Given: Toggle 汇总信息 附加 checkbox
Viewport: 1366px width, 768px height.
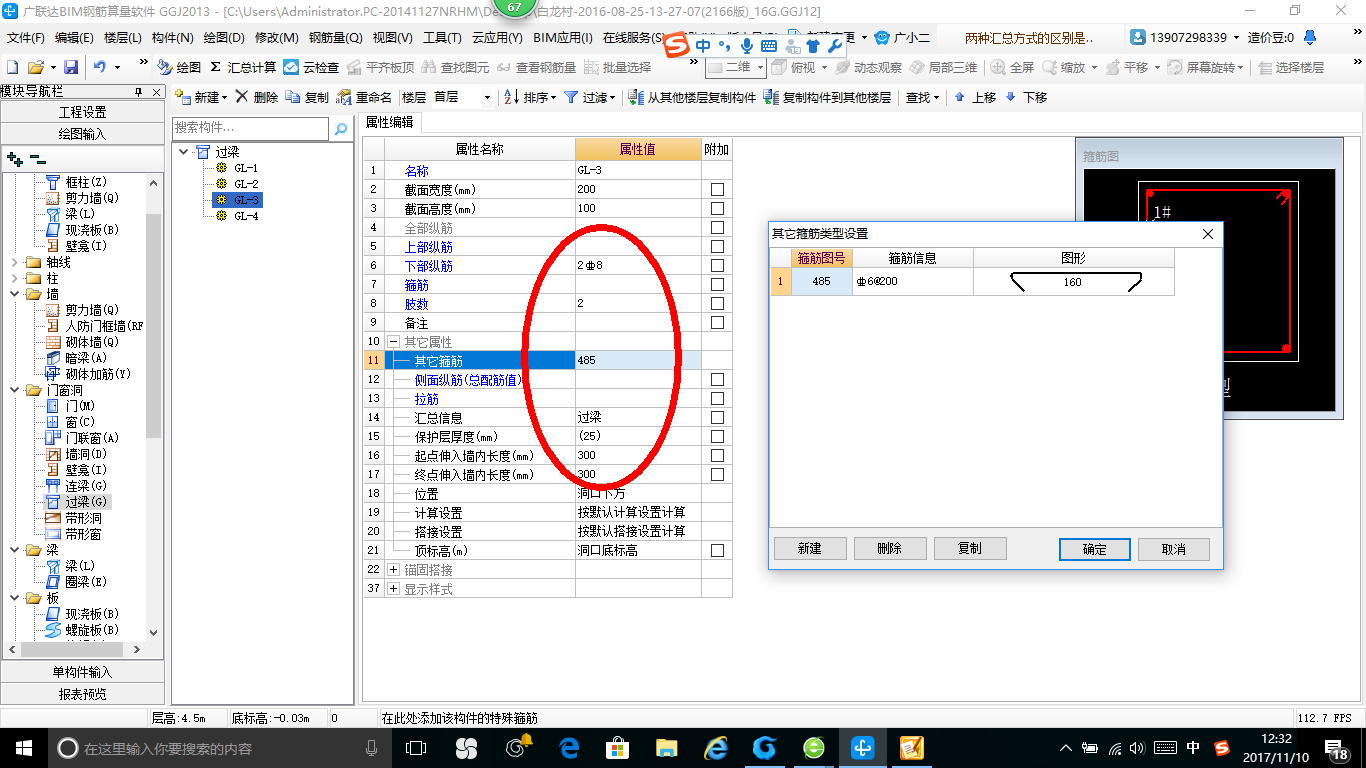Looking at the screenshot, I should 717,417.
